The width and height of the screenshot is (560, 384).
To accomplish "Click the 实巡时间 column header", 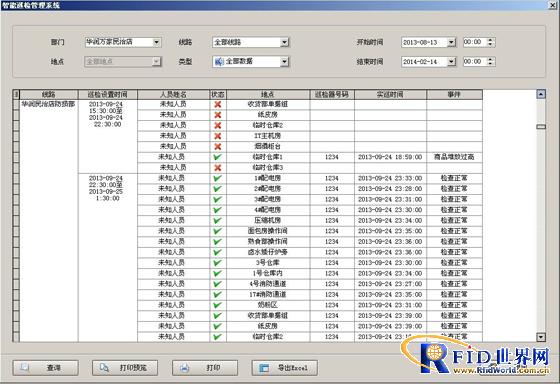I will tap(390, 94).
